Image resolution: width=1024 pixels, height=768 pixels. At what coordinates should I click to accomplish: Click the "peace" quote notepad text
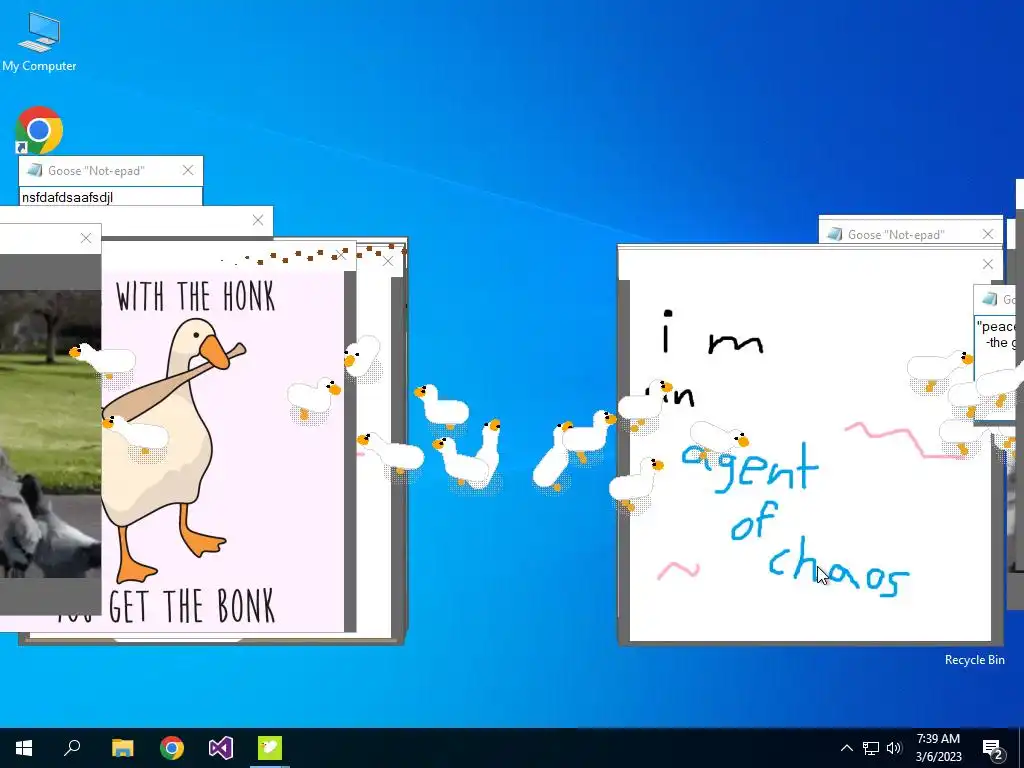995,335
